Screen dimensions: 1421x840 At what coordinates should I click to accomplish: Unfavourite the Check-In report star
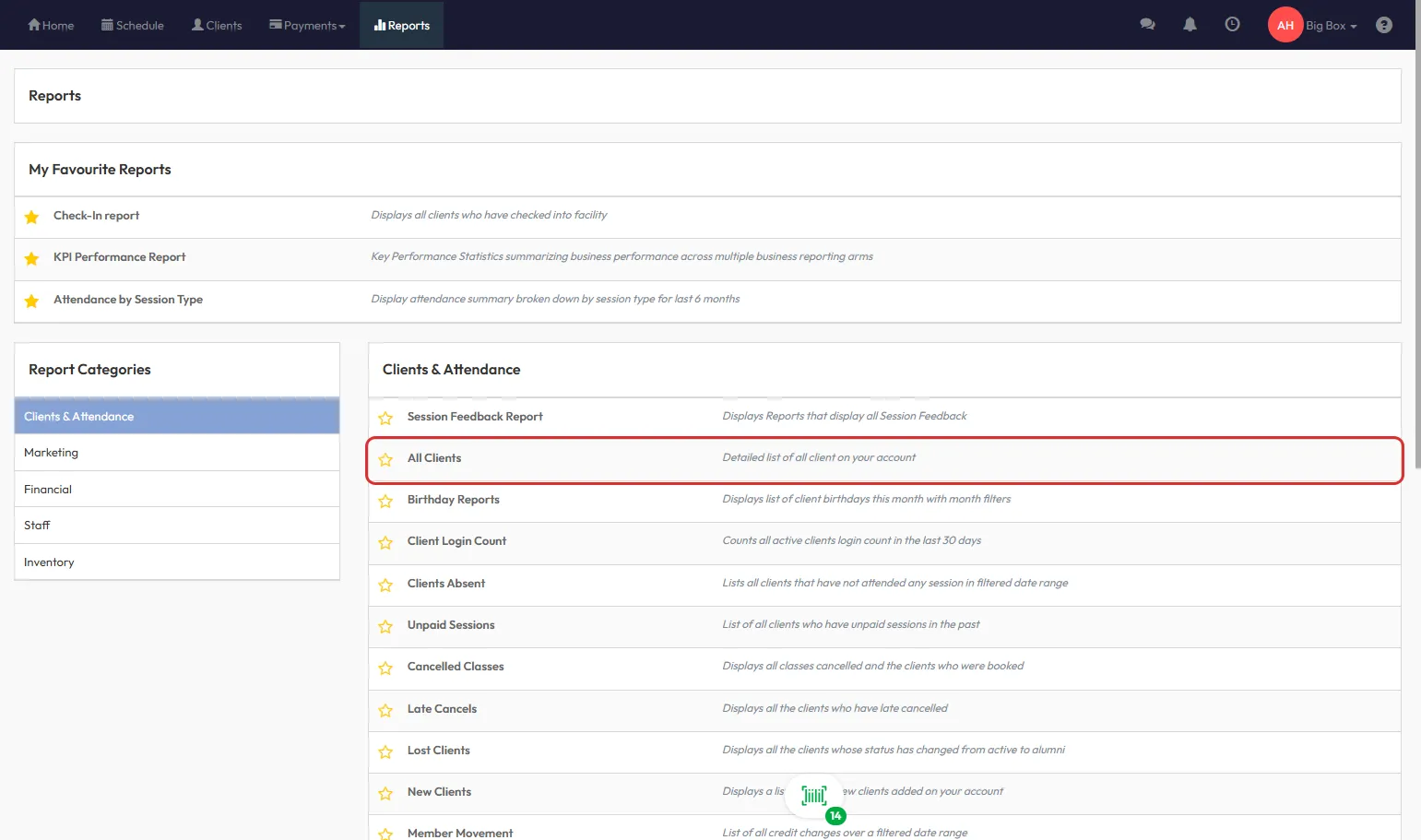pyautogui.click(x=31, y=217)
